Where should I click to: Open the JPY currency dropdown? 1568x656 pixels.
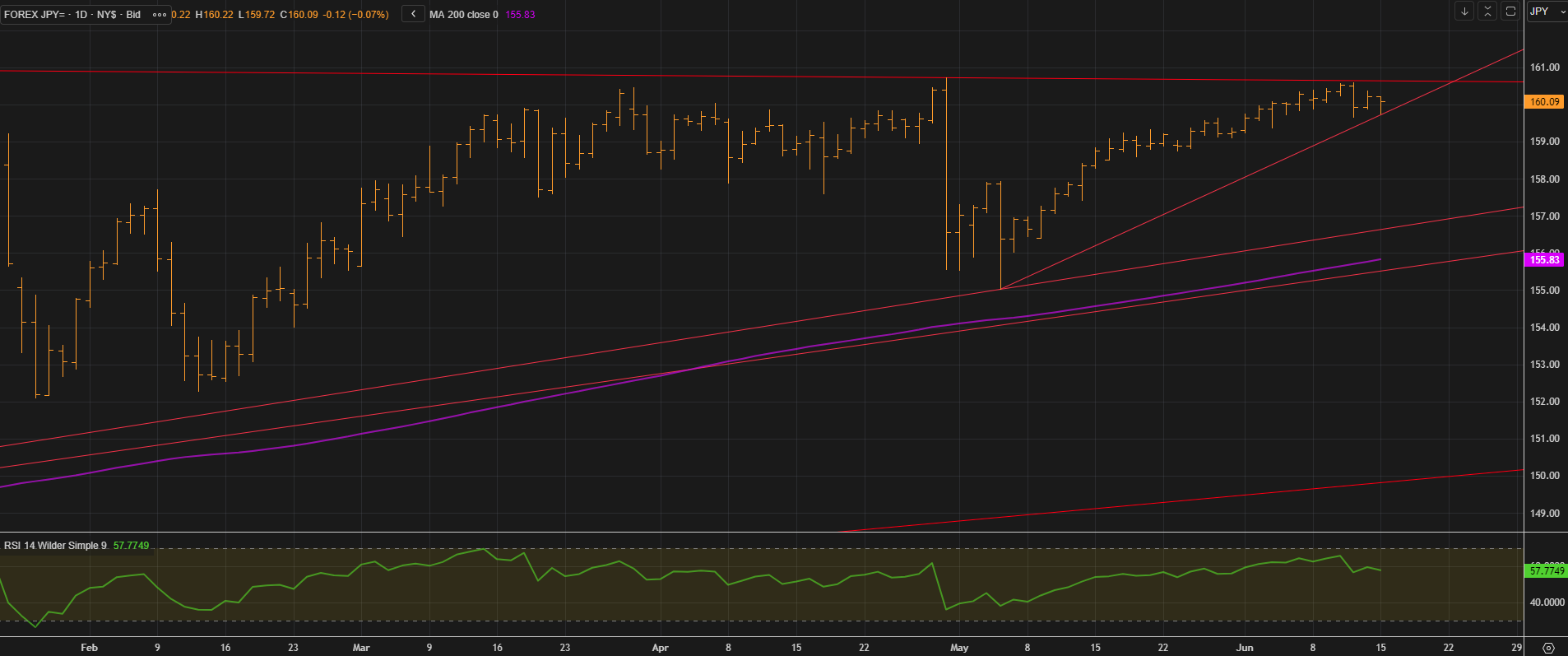pyautogui.click(x=1547, y=12)
